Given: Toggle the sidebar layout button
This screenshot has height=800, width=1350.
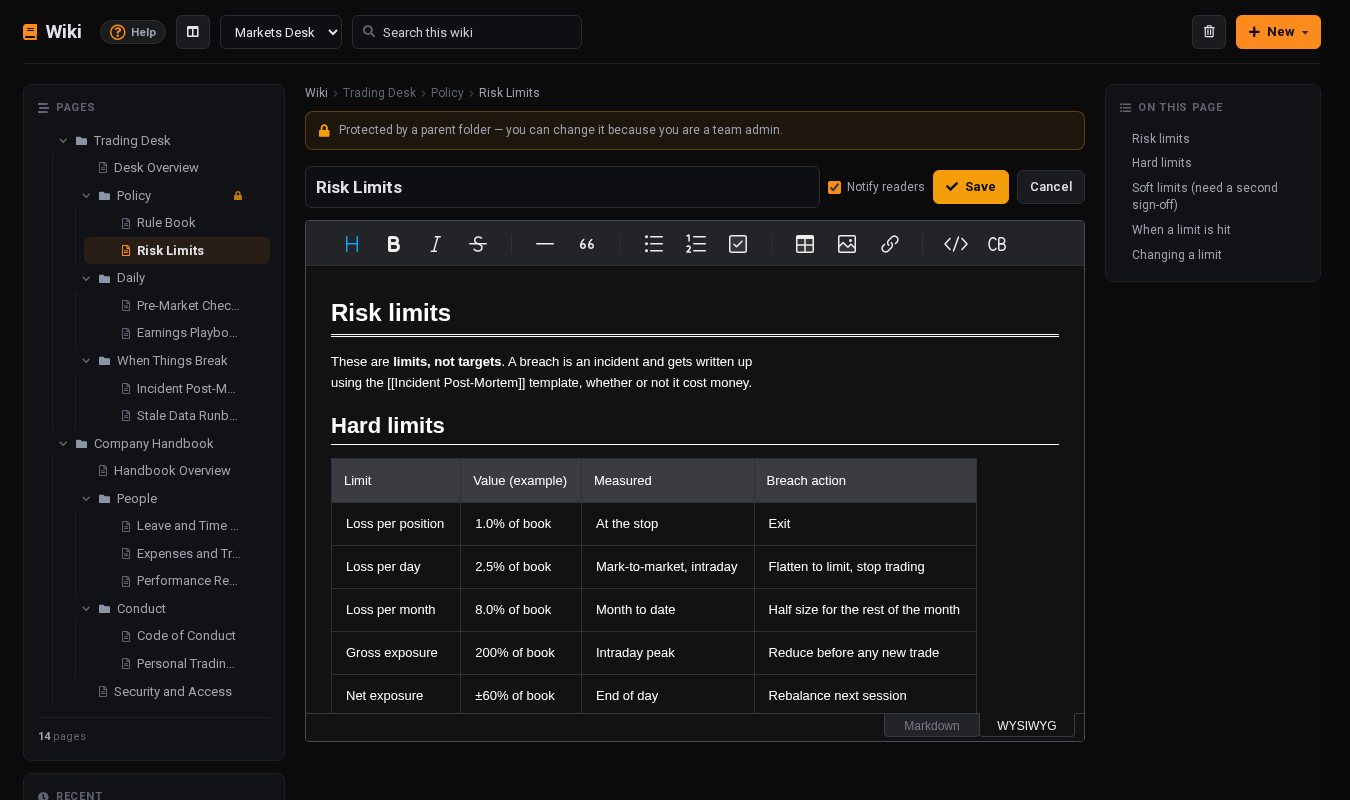Looking at the screenshot, I should [x=193, y=32].
